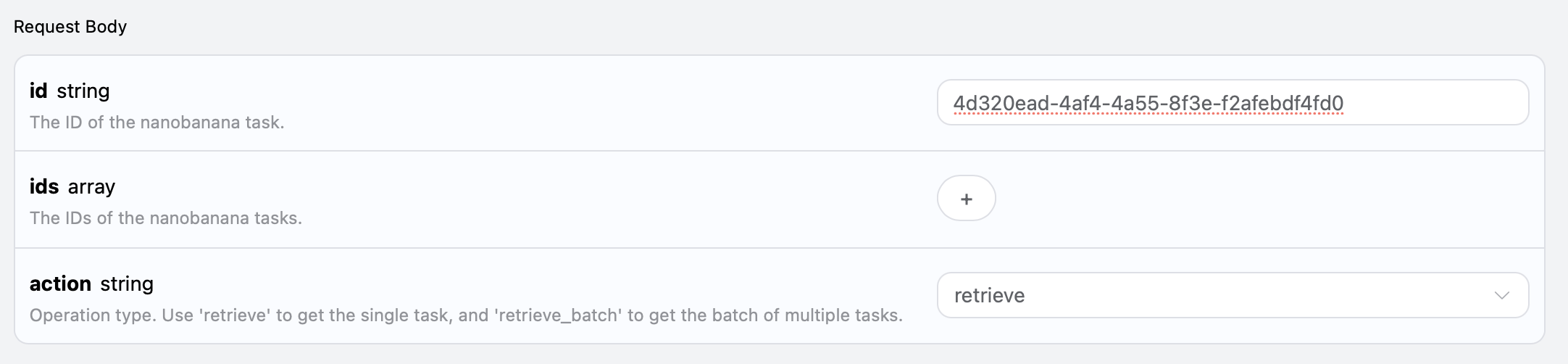The height and width of the screenshot is (364, 1568).
Task: Open the action dropdown showing retrieve
Action: point(1232,296)
